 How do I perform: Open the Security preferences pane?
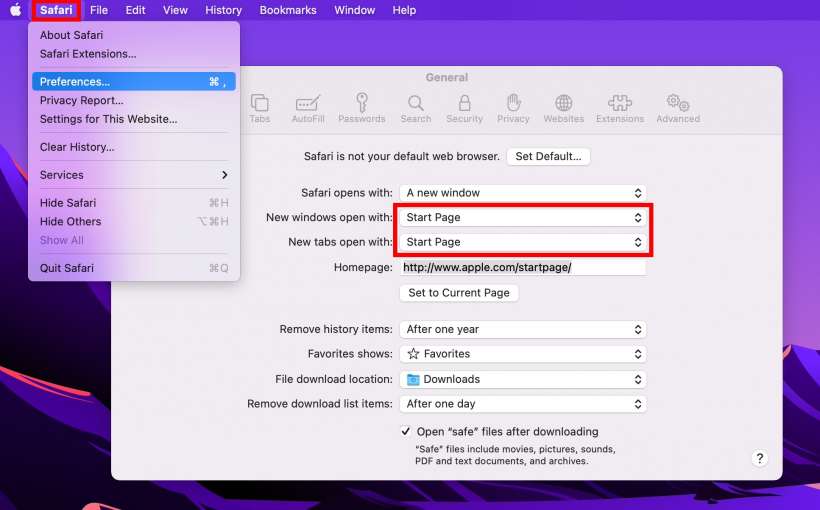(464, 109)
